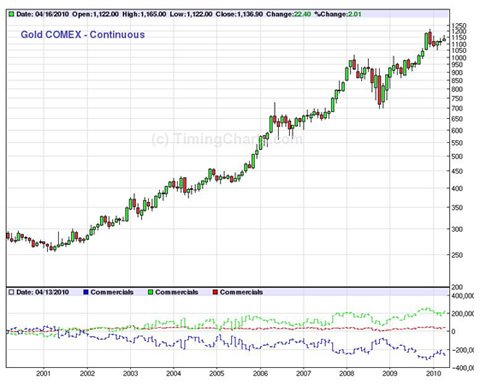This screenshot has height=386, width=480.
Task: Click the TimingCharts.com watermark text
Action: tap(227, 139)
